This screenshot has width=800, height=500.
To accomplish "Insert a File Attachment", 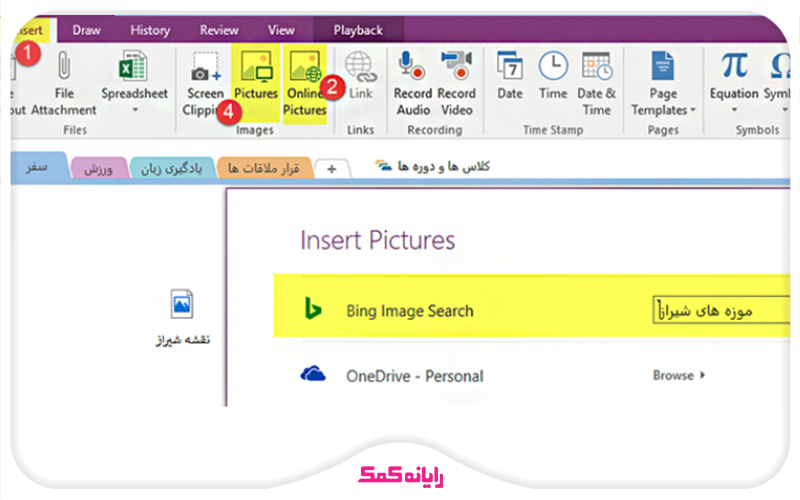I will click(x=64, y=84).
